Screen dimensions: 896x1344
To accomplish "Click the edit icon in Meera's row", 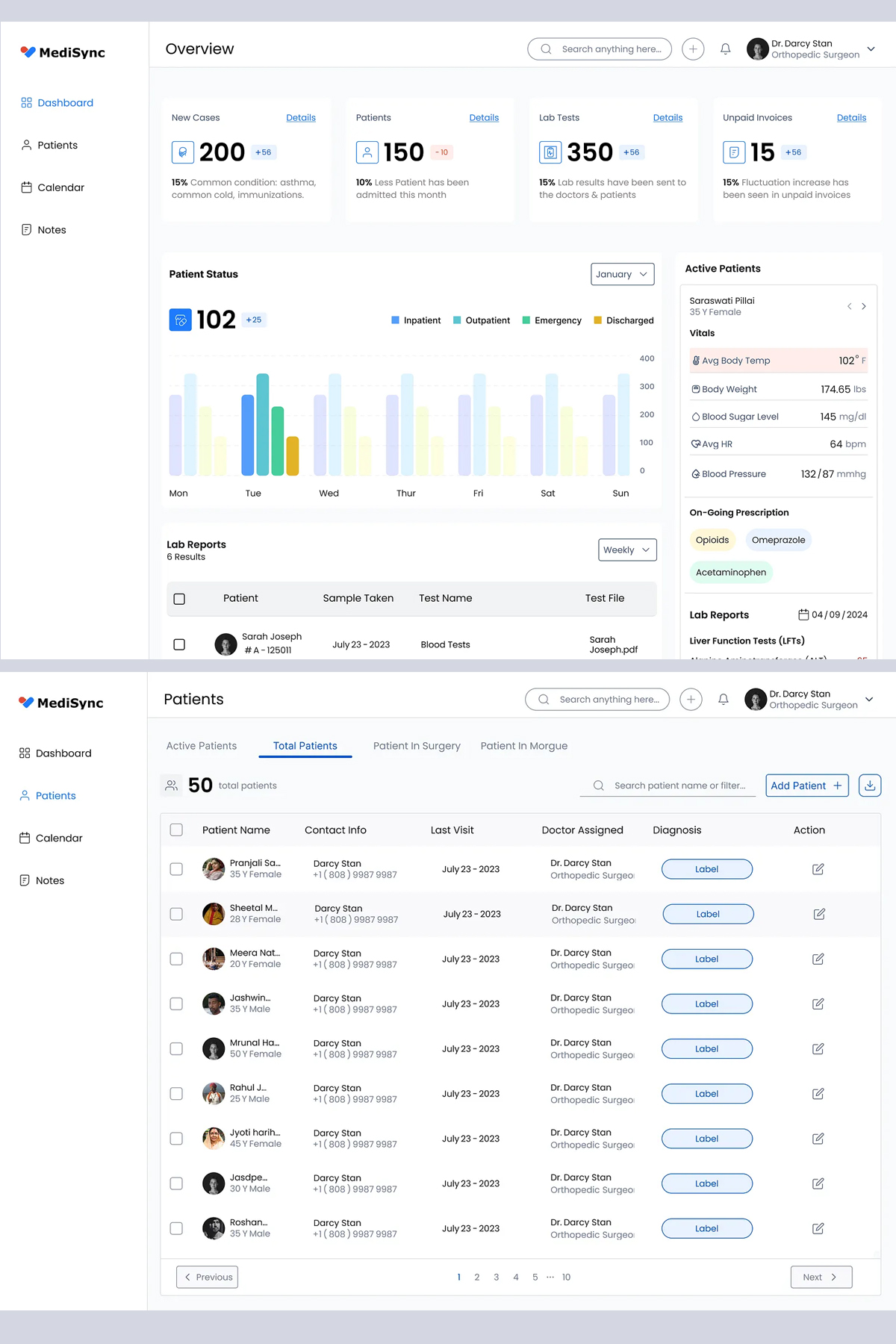I will click(x=818, y=959).
